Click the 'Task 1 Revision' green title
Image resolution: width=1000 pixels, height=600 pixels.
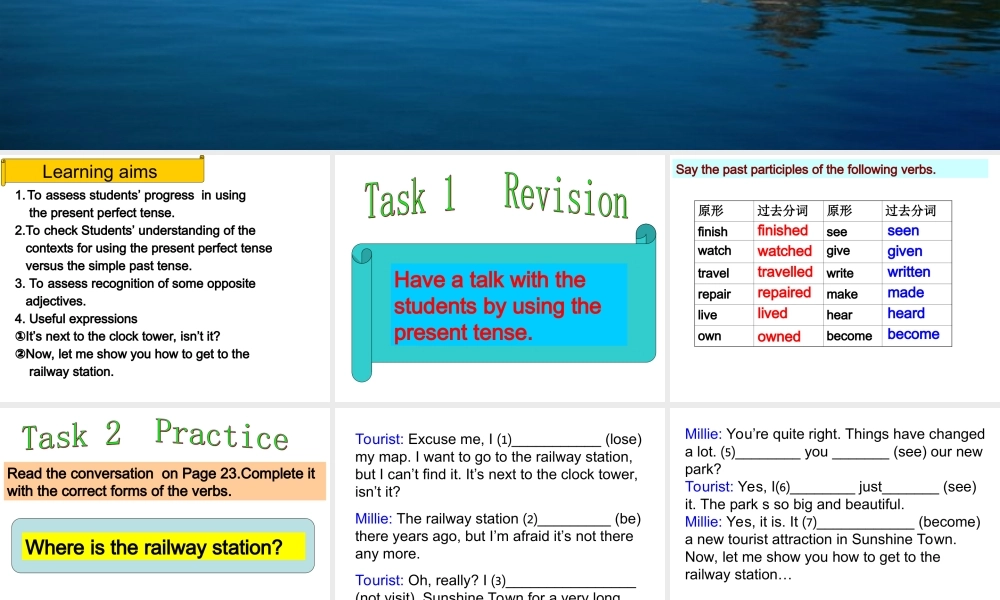(496, 196)
